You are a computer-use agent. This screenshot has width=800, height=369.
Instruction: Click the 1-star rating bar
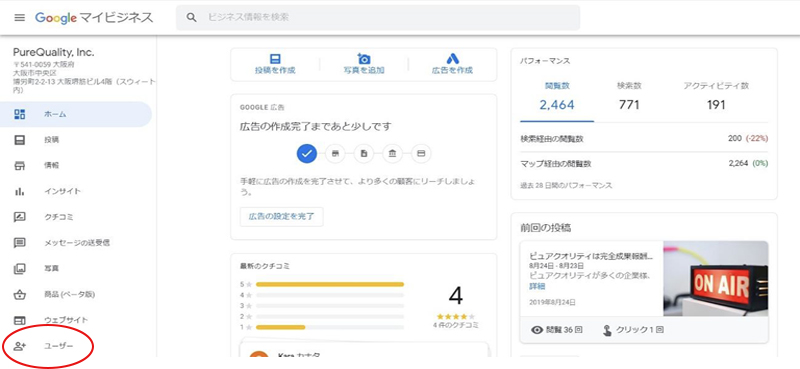tap(330, 327)
